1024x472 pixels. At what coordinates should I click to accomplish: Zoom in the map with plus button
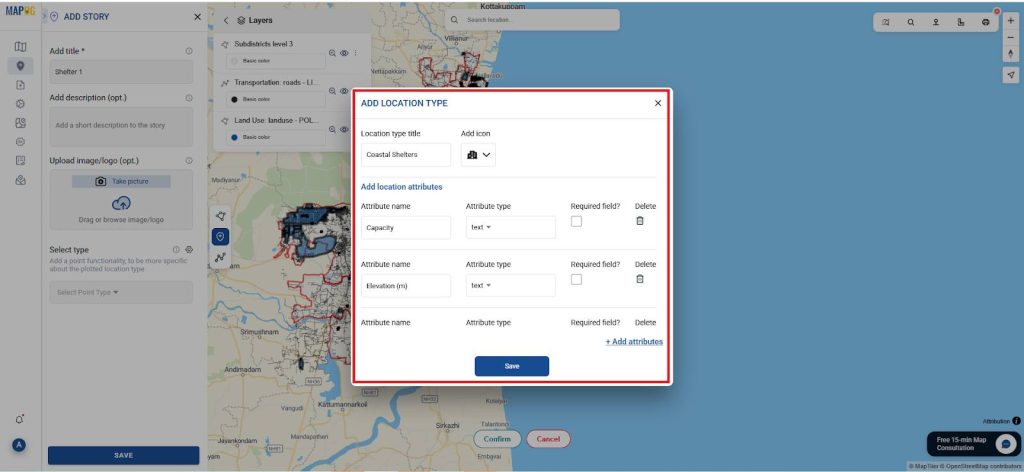click(1011, 20)
